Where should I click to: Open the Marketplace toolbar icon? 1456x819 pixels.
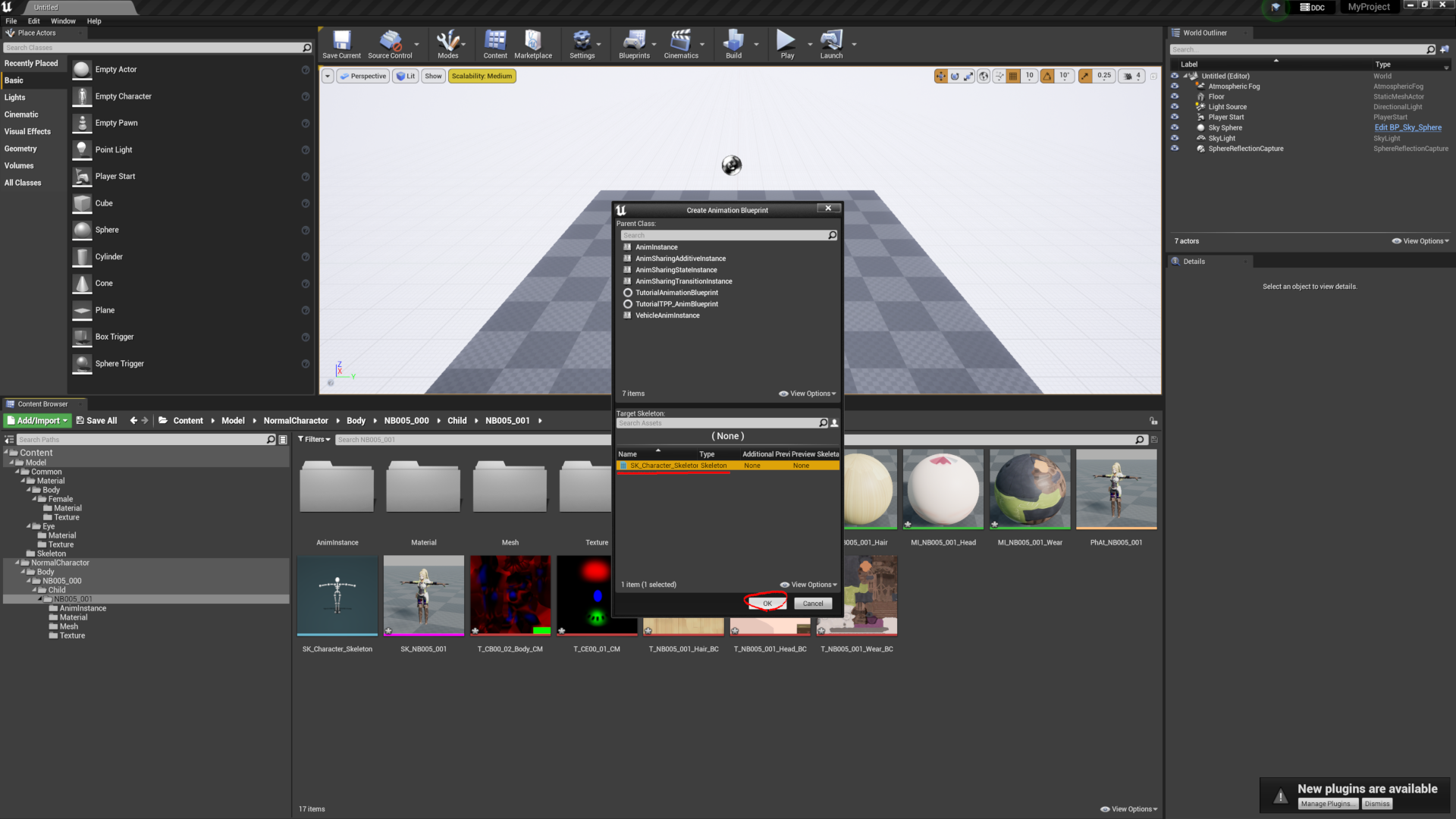tap(533, 44)
